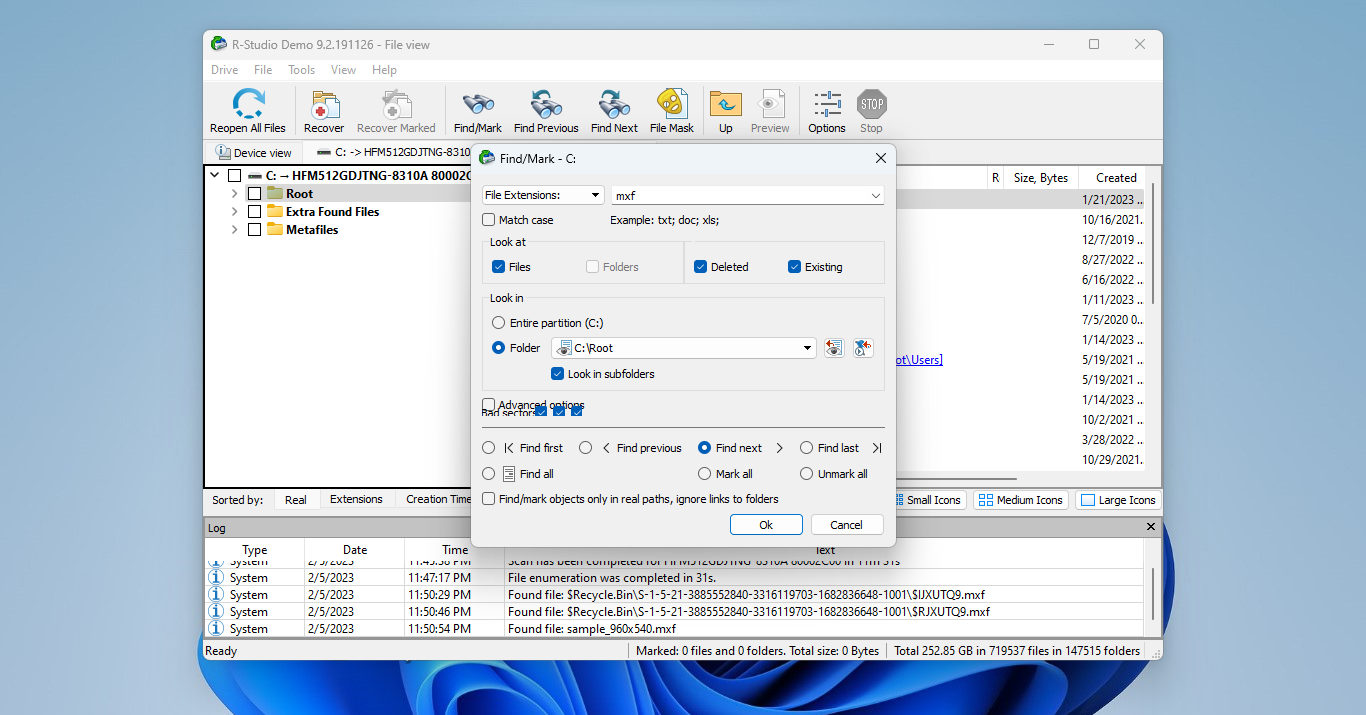Click the Stop sign toolbar icon
The image size is (1366, 715).
pos(872,104)
